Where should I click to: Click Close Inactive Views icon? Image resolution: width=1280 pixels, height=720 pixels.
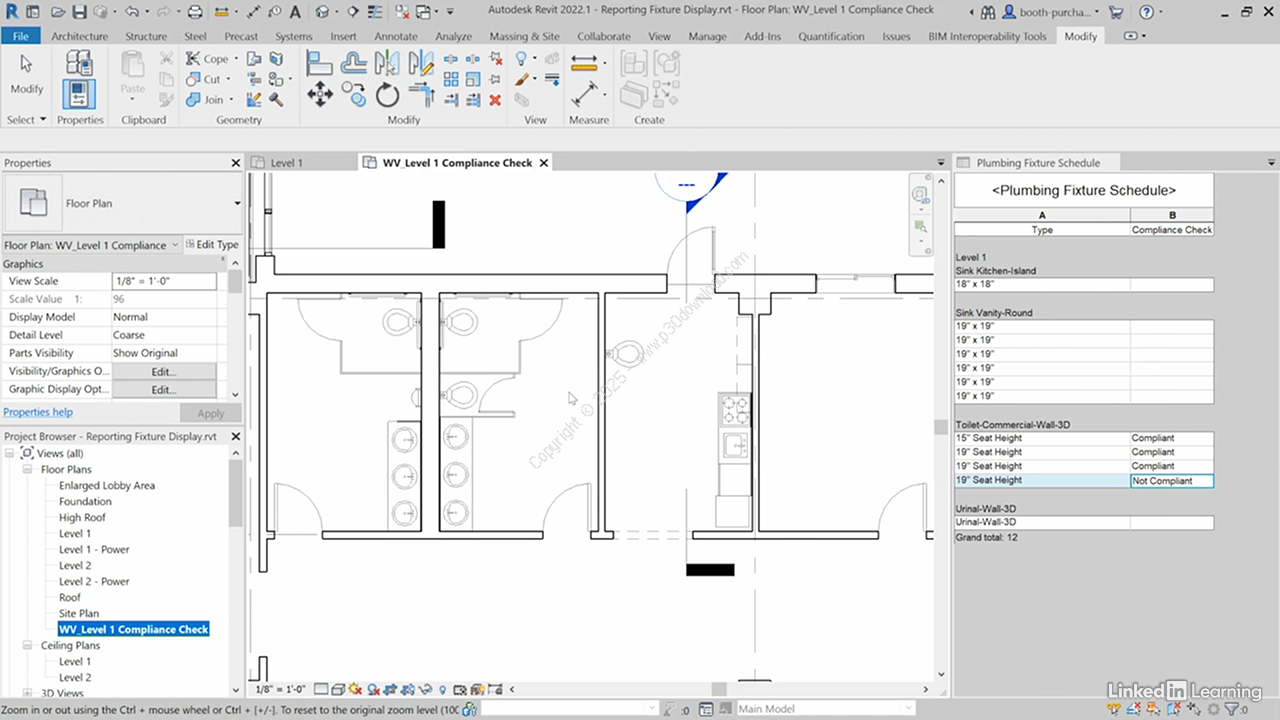pos(401,12)
